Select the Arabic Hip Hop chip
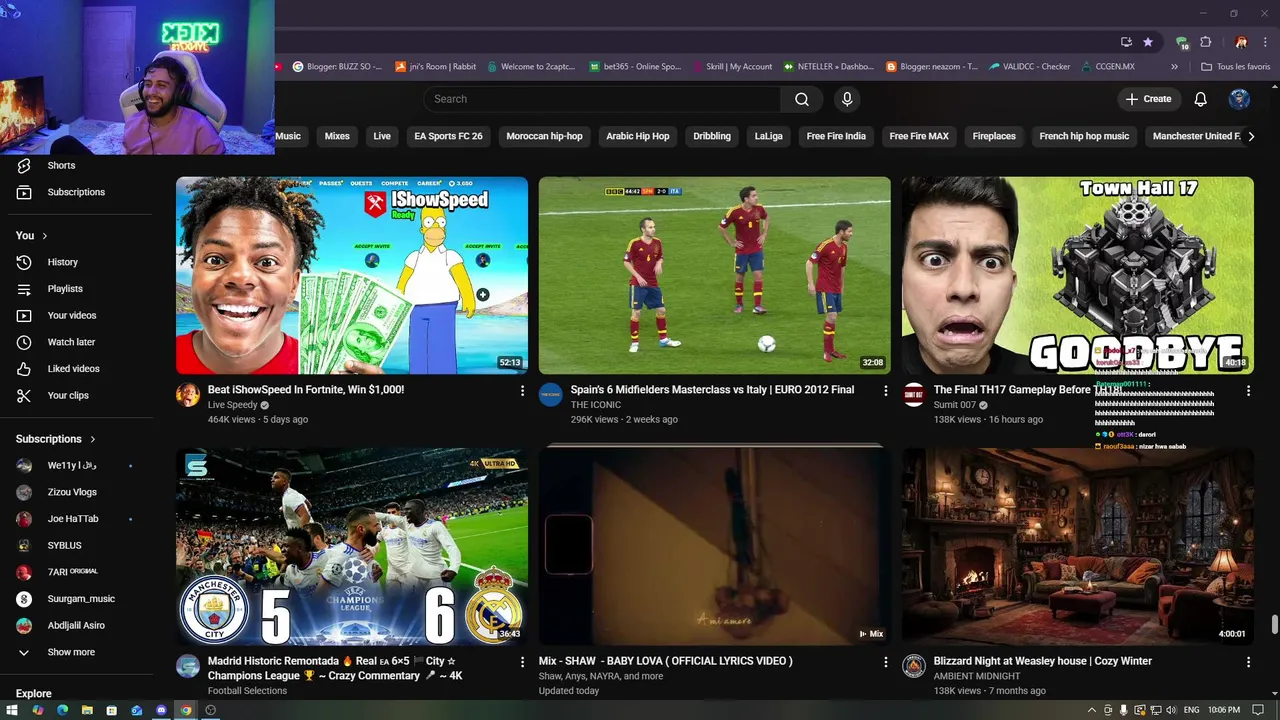1280x720 pixels. pyautogui.click(x=637, y=136)
